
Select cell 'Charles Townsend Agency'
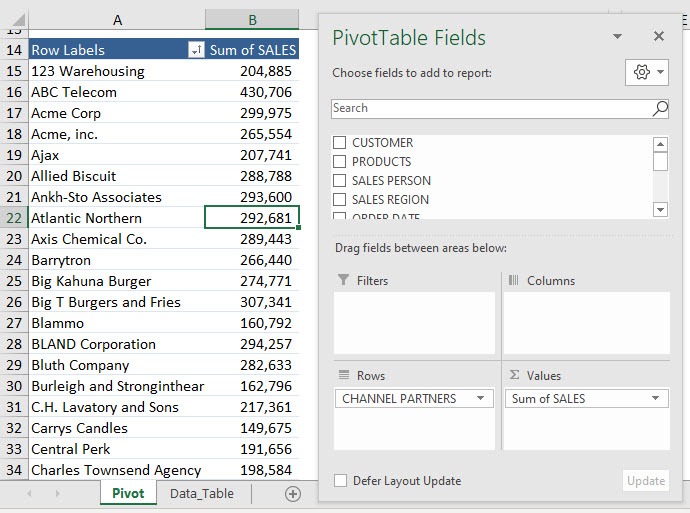[117, 470]
